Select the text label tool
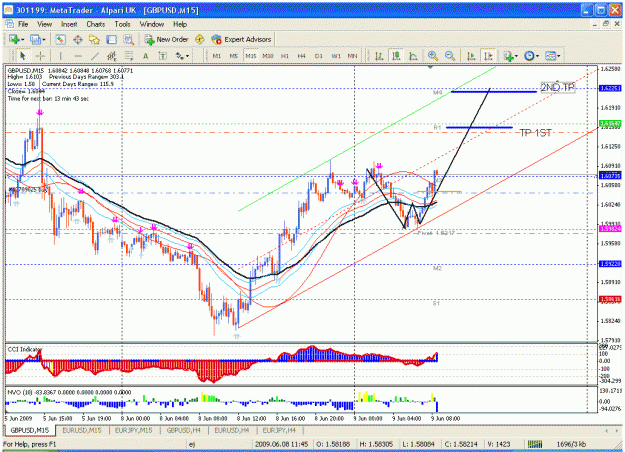 point(162,56)
